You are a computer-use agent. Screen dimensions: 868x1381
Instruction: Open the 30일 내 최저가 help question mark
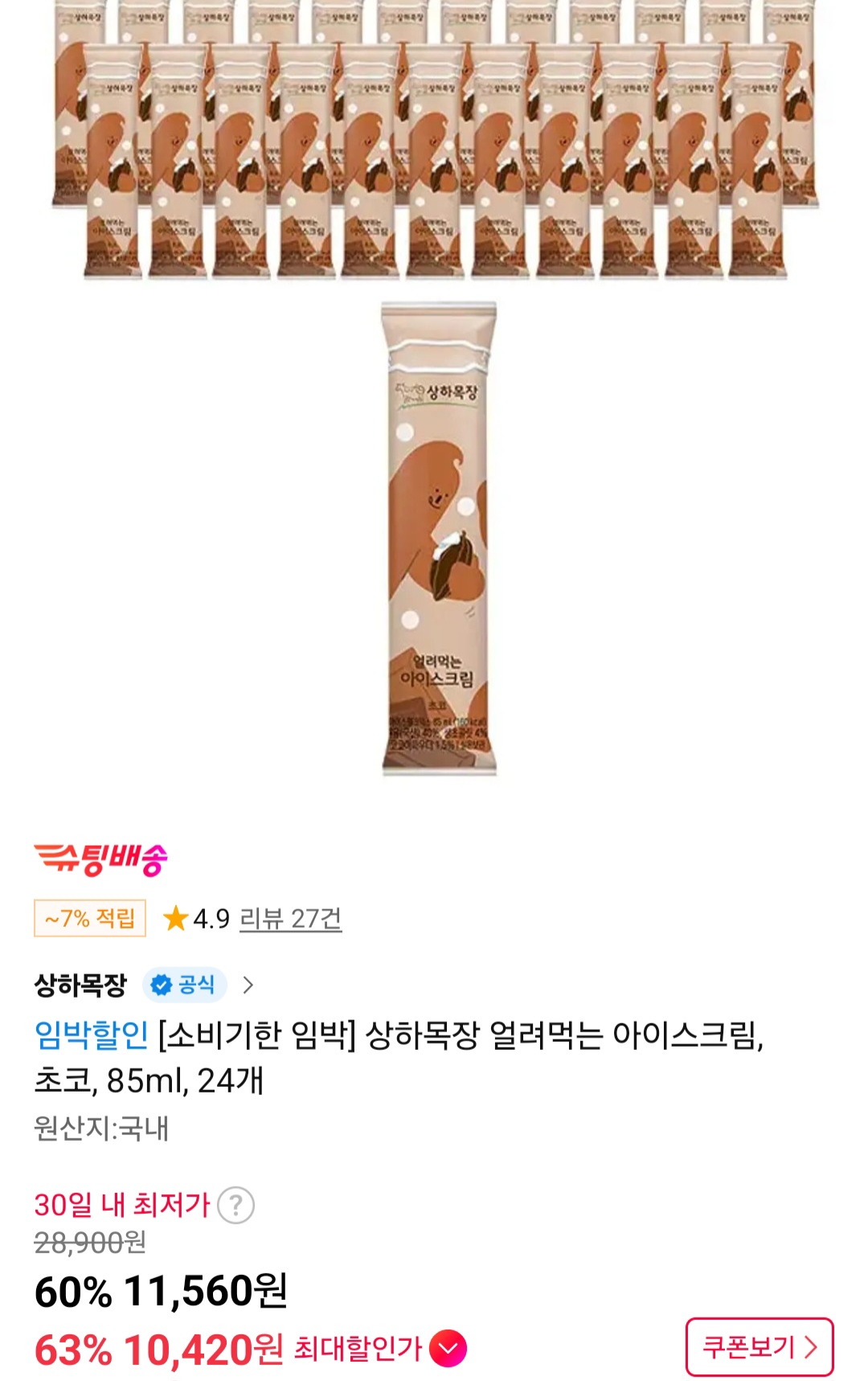tap(235, 1205)
